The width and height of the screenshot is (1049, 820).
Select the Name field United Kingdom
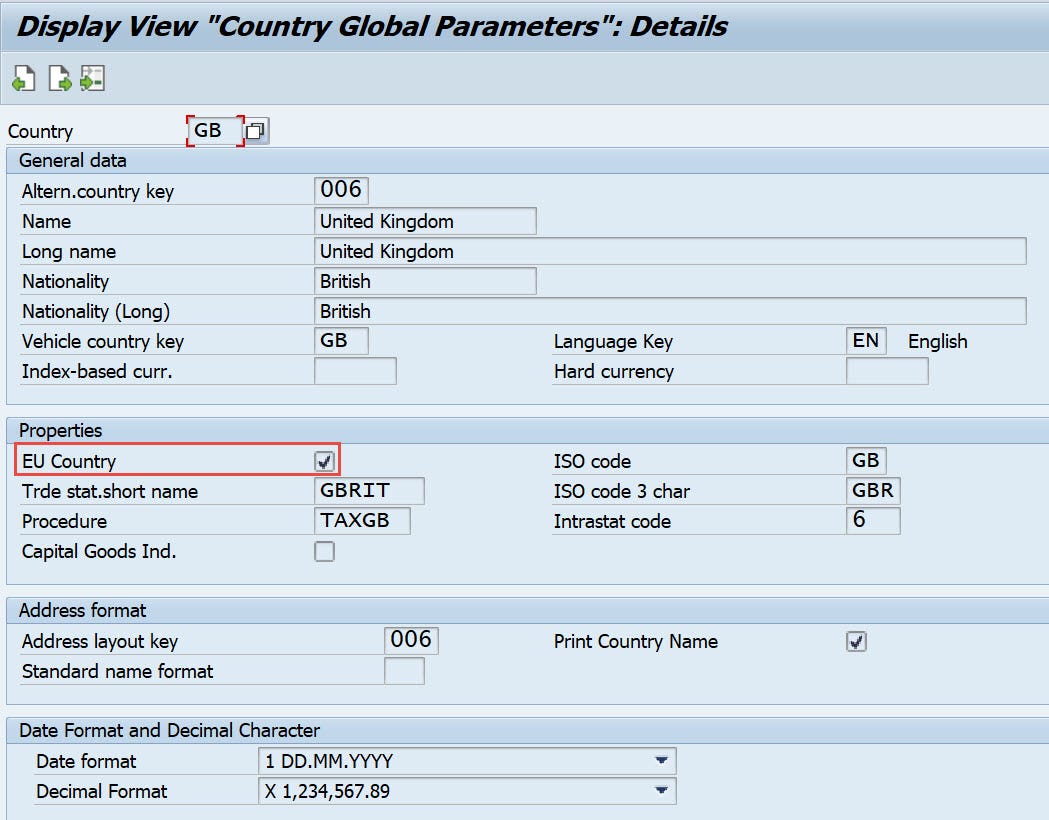coord(425,221)
